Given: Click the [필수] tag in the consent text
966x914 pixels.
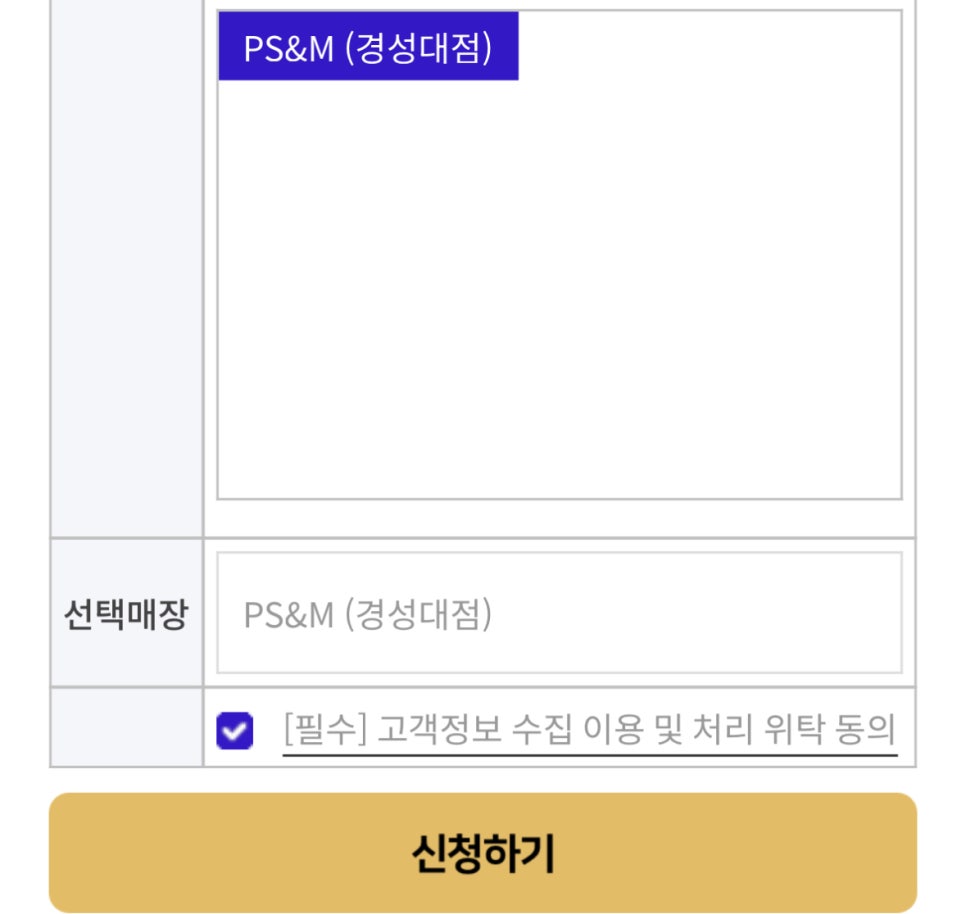Looking at the screenshot, I should click(x=319, y=730).
